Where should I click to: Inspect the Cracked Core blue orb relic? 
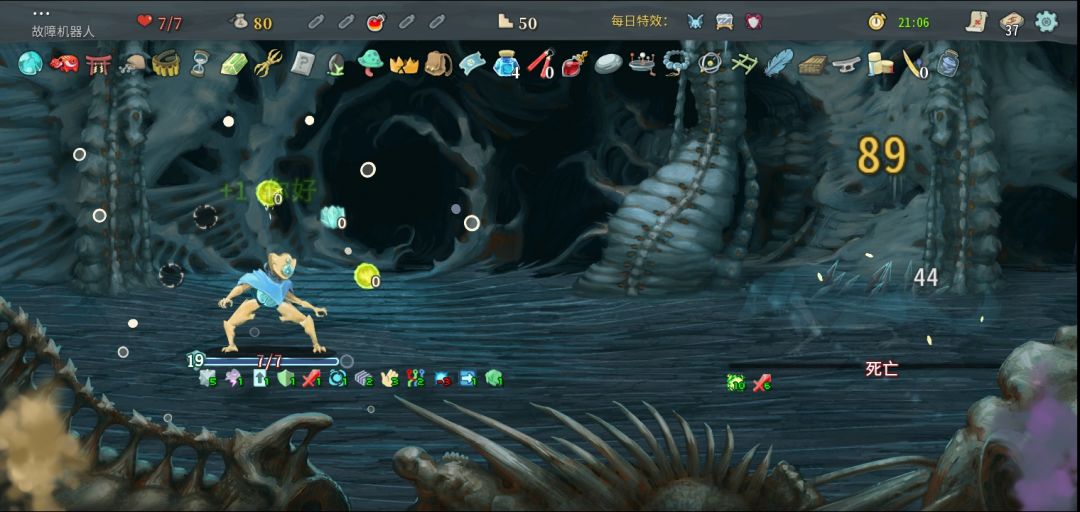(30, 63)
